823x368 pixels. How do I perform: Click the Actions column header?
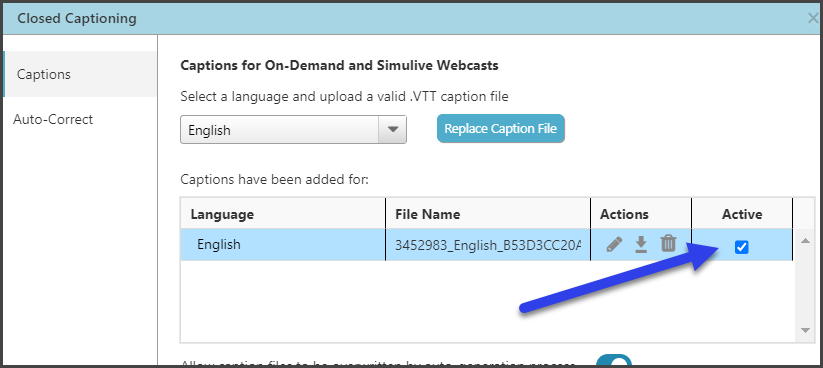[641, 214]
